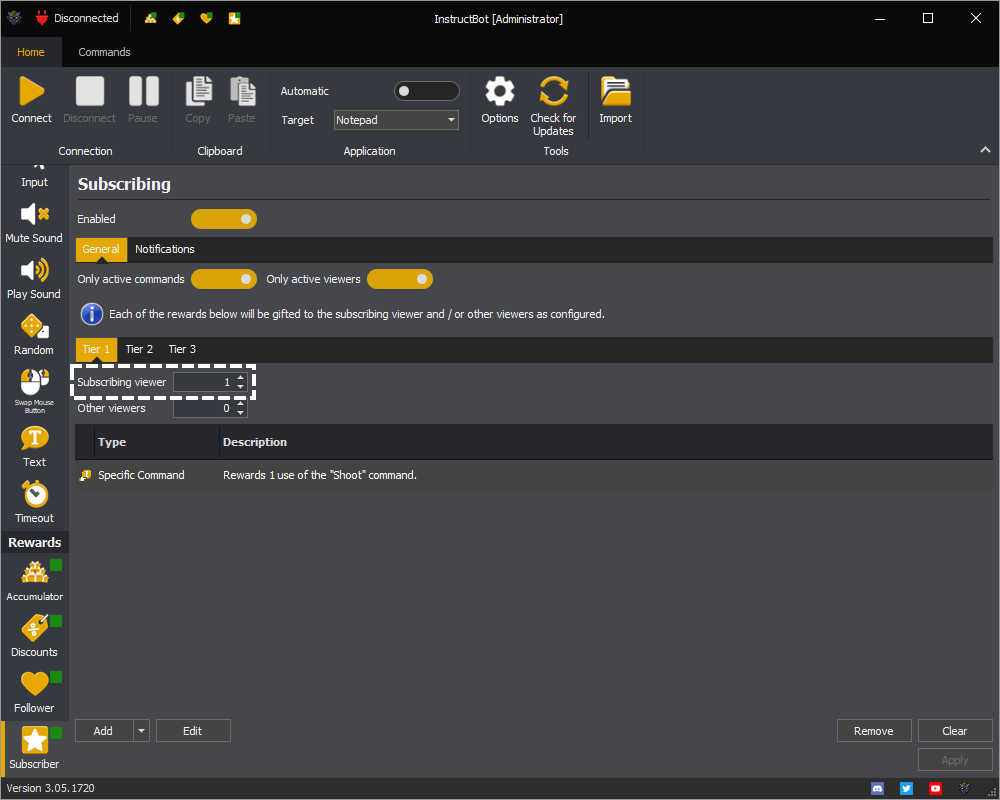
Task: Click the Apply button
Action: (x=955, y=760)
